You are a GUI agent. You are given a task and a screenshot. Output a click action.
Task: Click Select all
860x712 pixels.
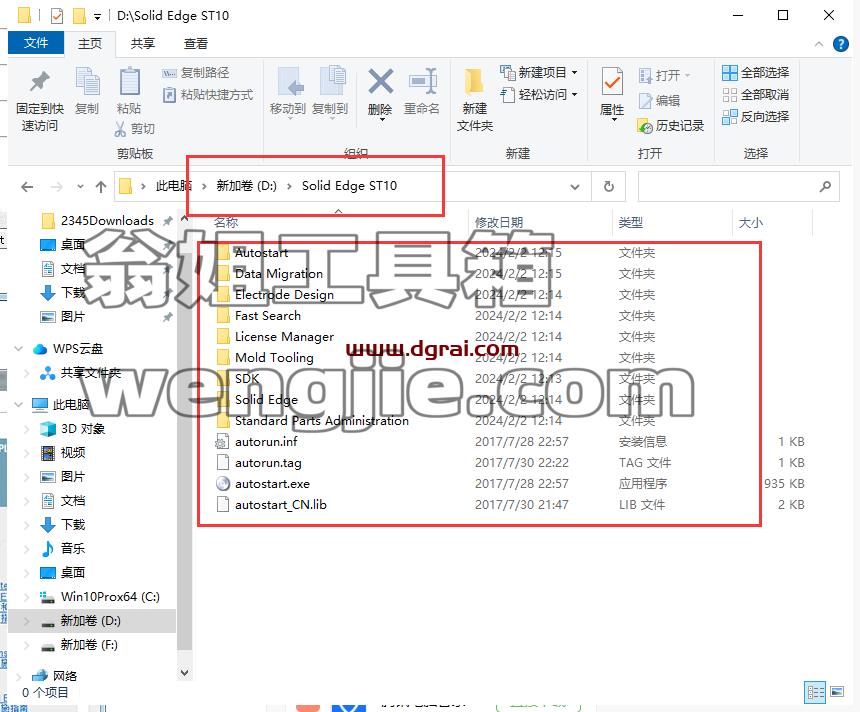pos(755,72)
